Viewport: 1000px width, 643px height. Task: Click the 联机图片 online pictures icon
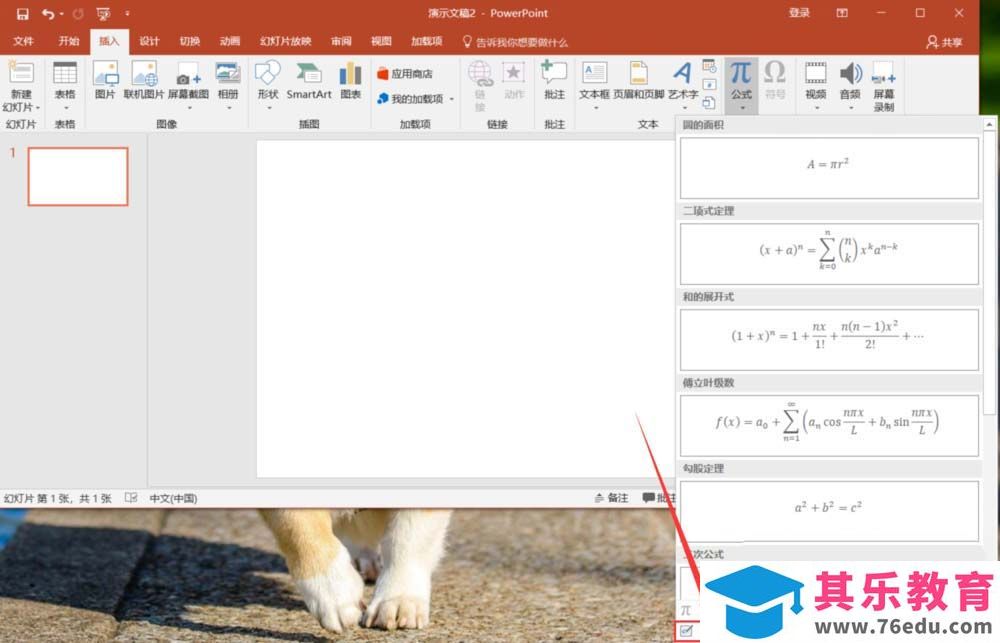[x=145, y=73]
